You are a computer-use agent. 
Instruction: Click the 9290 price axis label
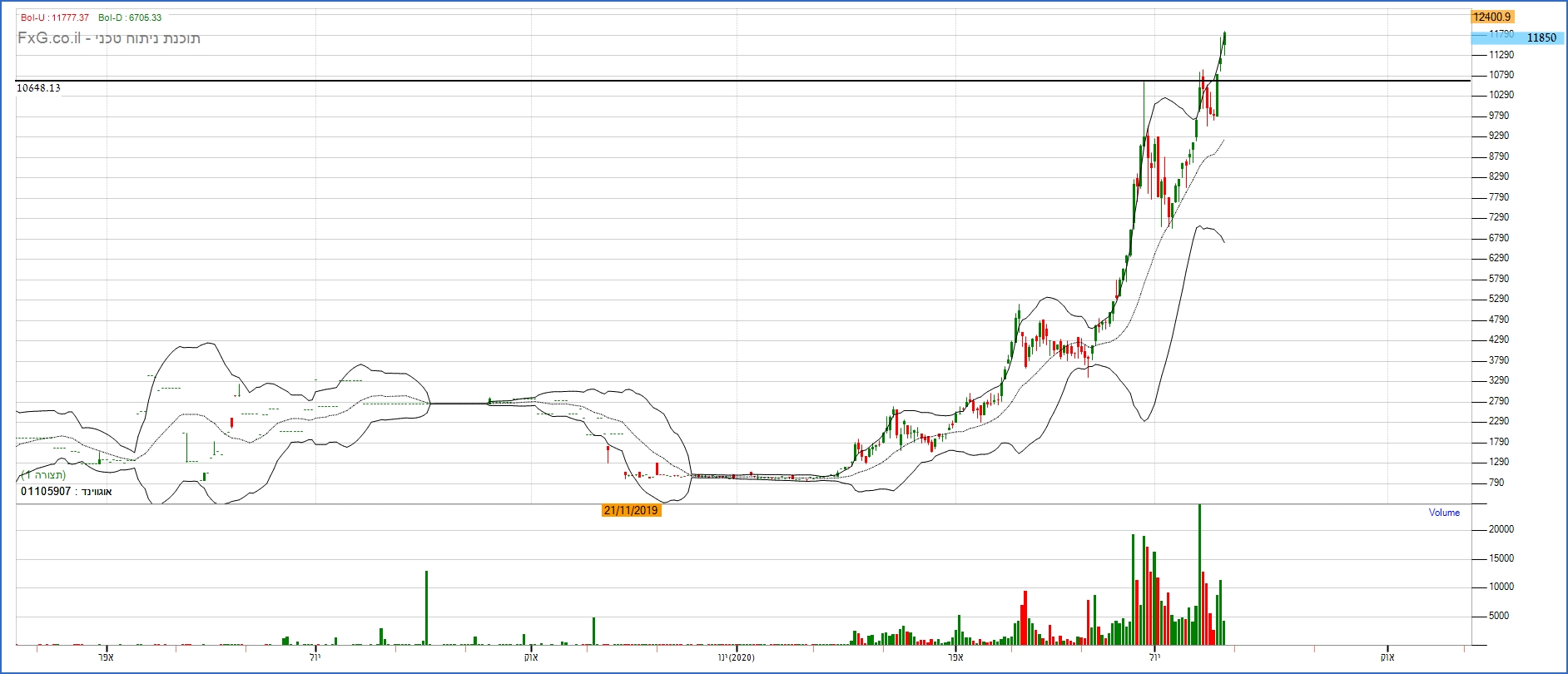(x=1499, y=136)
